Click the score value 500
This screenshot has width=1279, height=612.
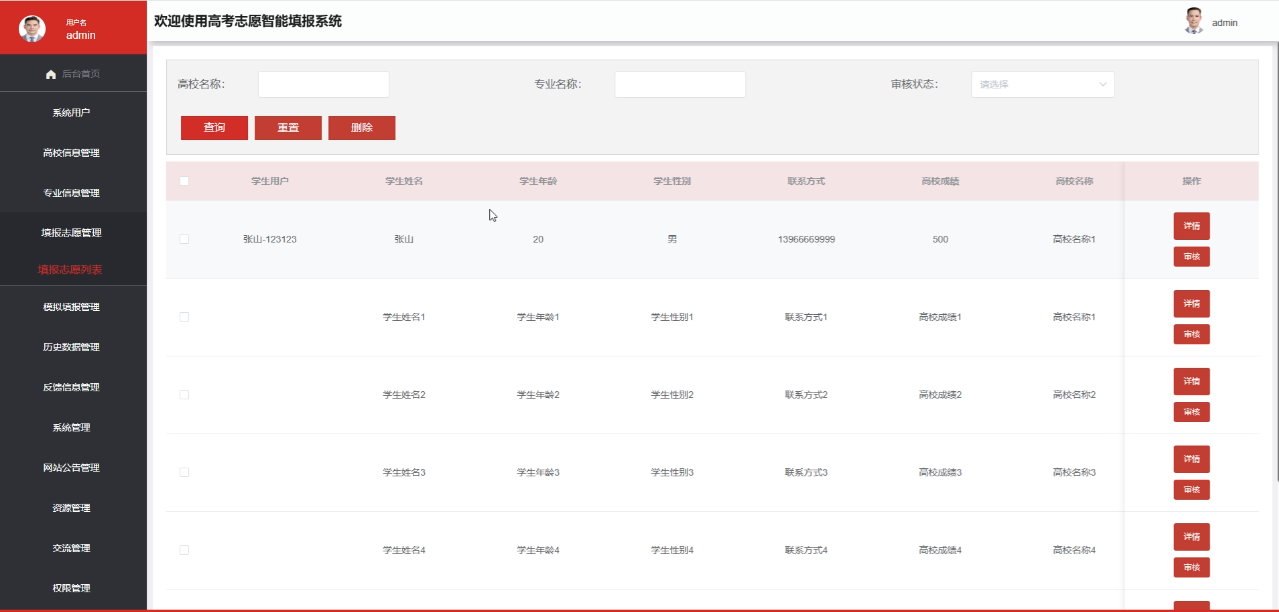(x=940, y=239)
